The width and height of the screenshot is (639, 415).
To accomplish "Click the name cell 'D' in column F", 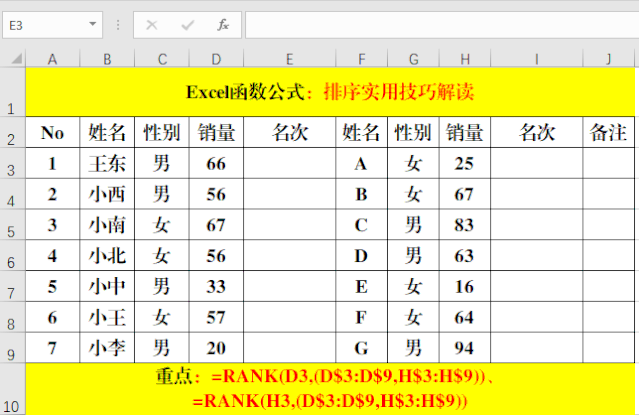I will [x=361, y=256].
